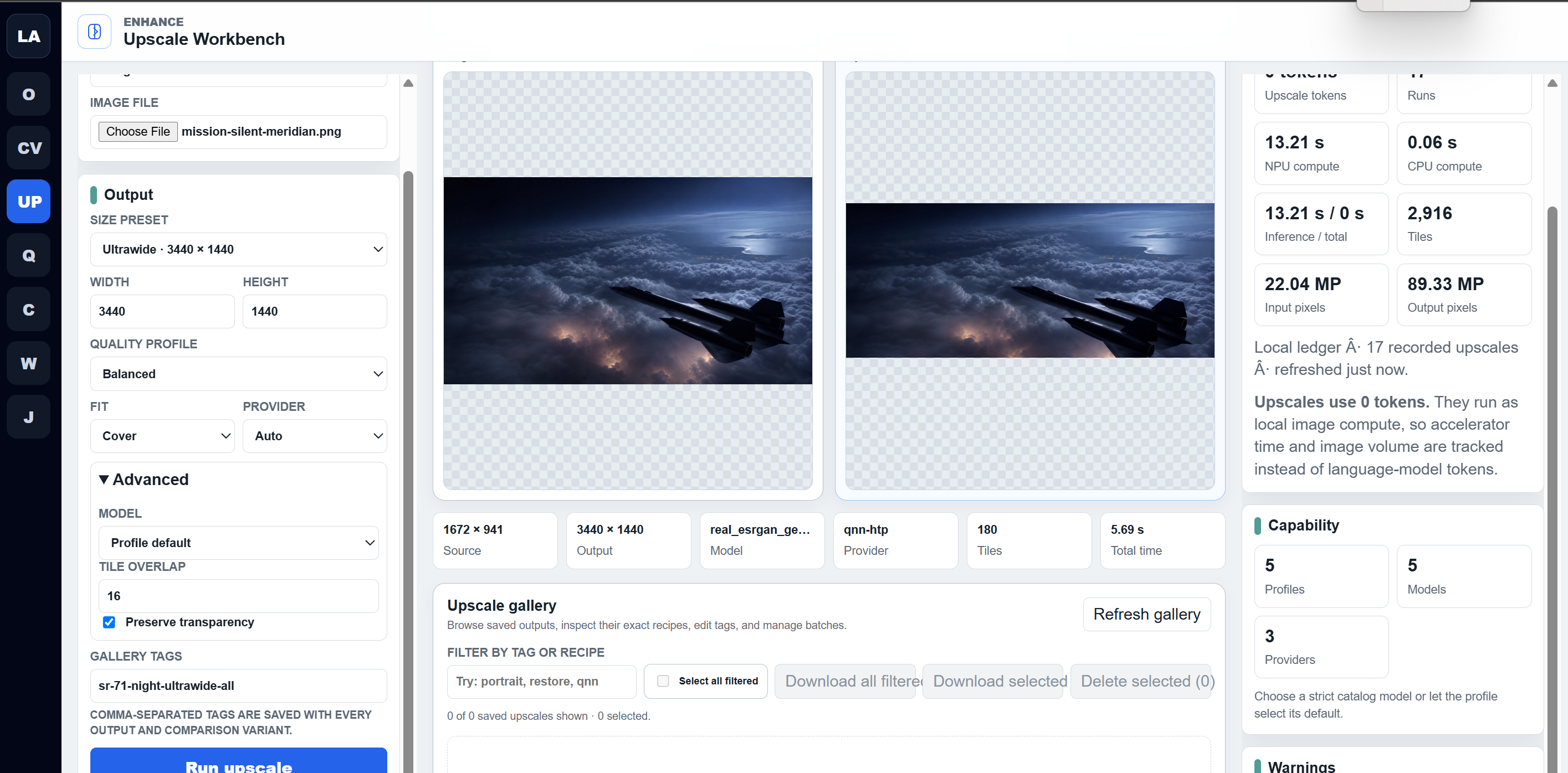Viewport: 1568px width, 773px height.
Task: Open the CV sidebar module
Action: (x=29, y=148)
